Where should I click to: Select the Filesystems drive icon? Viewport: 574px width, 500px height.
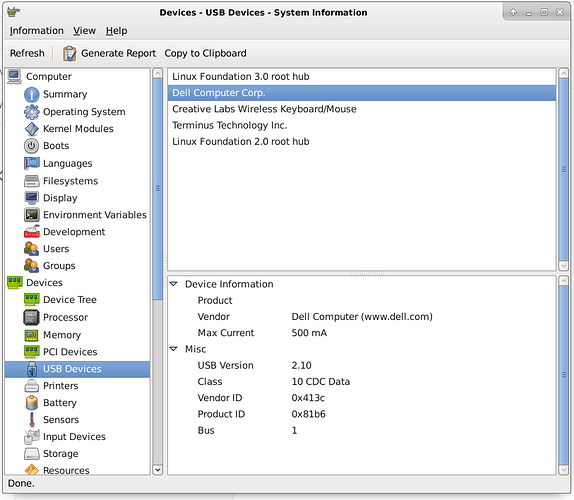tap(31, 181)
